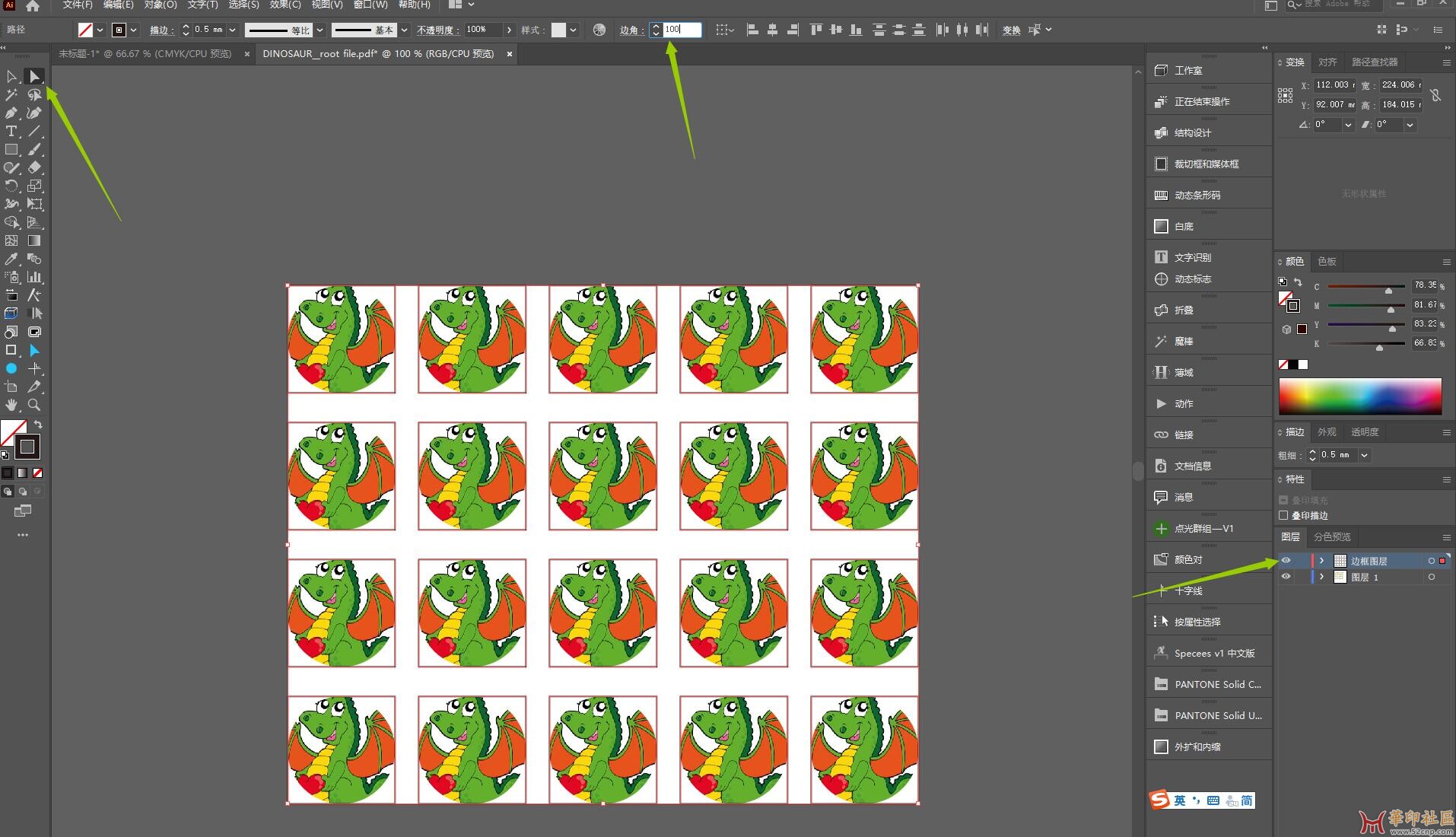The height and width of the screenshot is (837, 1456).
Task: Open the 等比 variable width profile dropdown
Action: [x=320, y=30]
